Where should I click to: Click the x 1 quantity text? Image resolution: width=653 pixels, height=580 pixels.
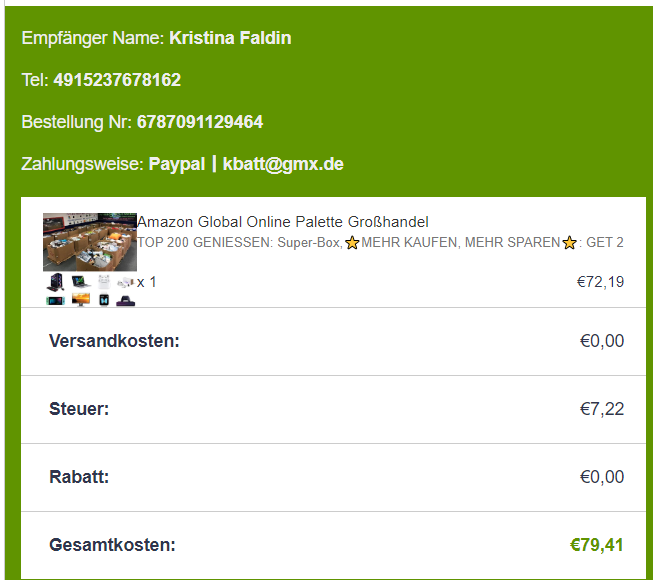[x=147, y=282]
